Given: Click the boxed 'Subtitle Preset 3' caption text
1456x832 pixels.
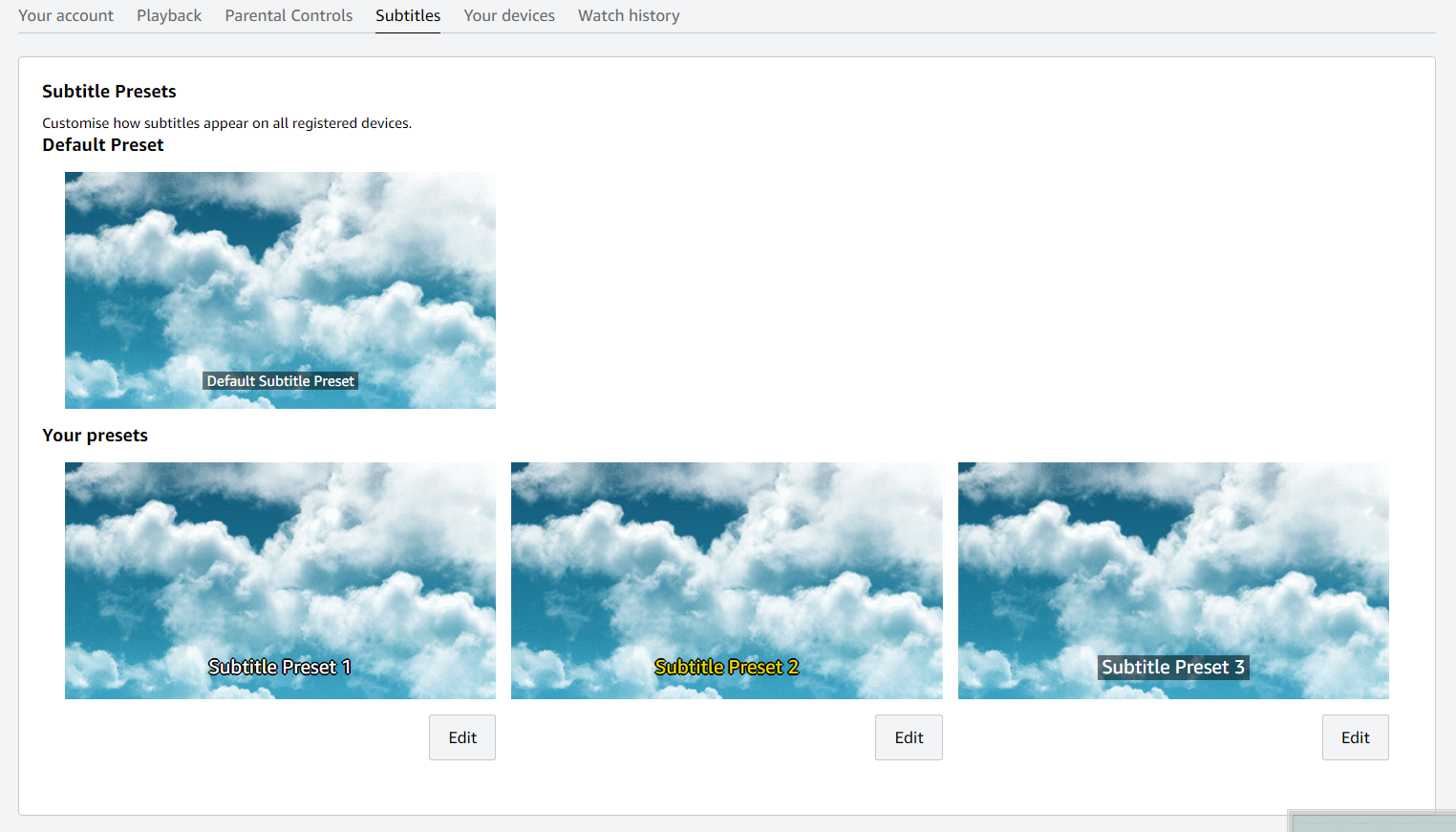Looking at the screenshot, I should pyautogui.click(x=1173, y=667).
